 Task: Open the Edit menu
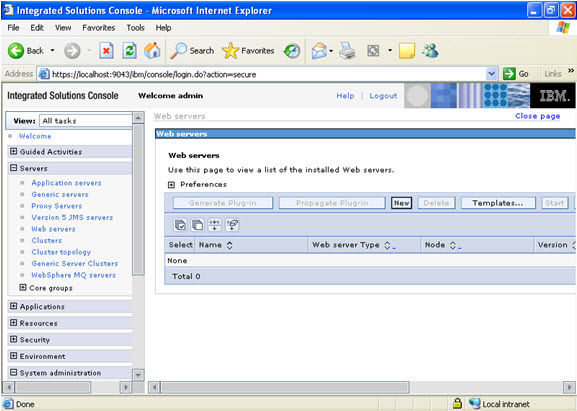click(37, 28)
